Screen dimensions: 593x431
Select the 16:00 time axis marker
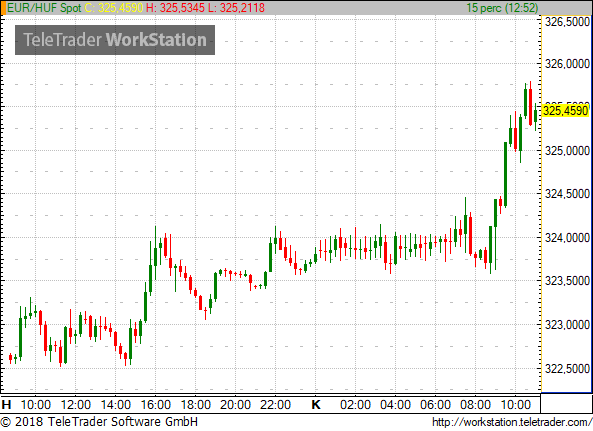click(x=156, y=405)
